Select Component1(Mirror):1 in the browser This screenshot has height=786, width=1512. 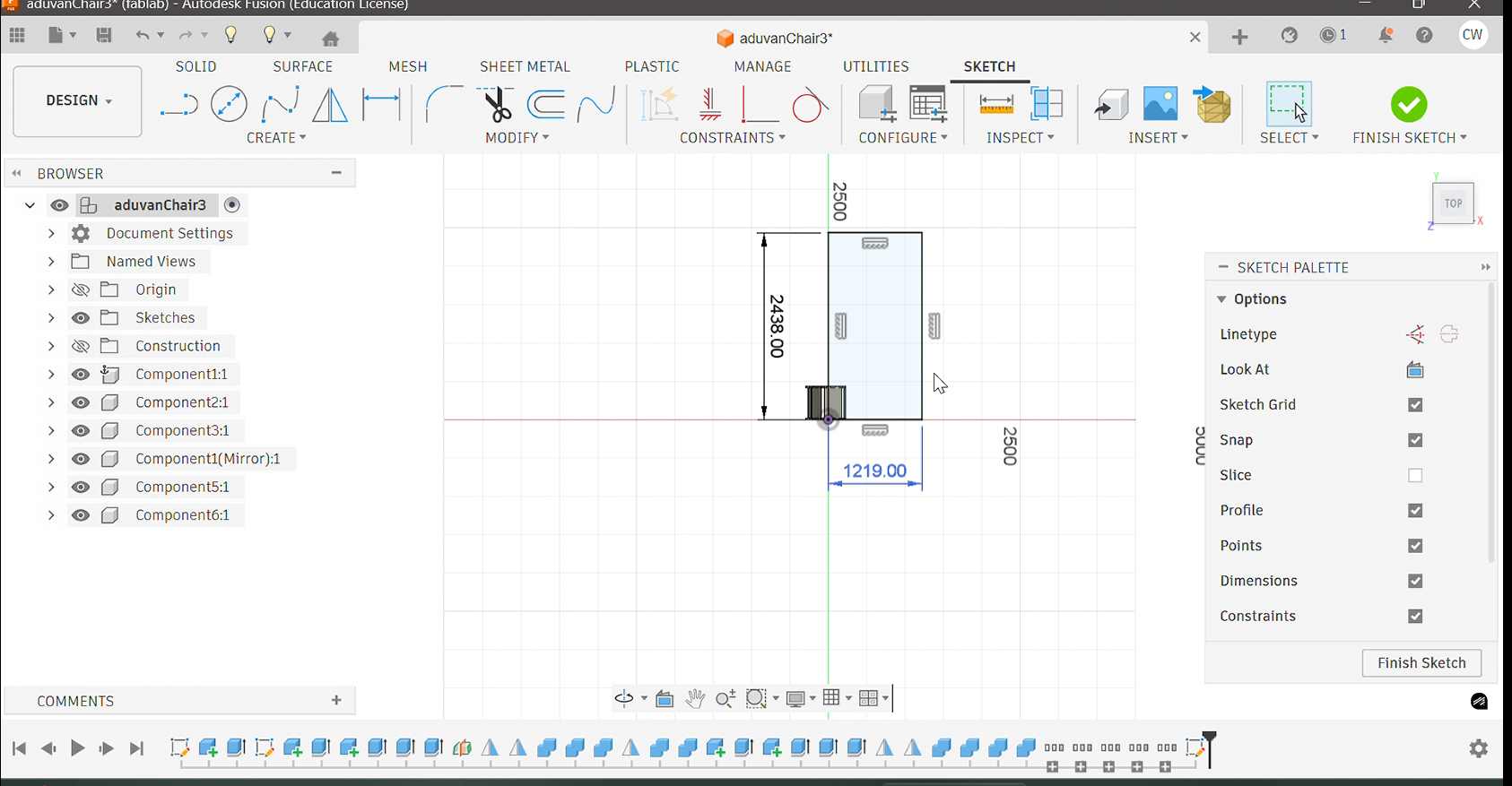(208, 459)
